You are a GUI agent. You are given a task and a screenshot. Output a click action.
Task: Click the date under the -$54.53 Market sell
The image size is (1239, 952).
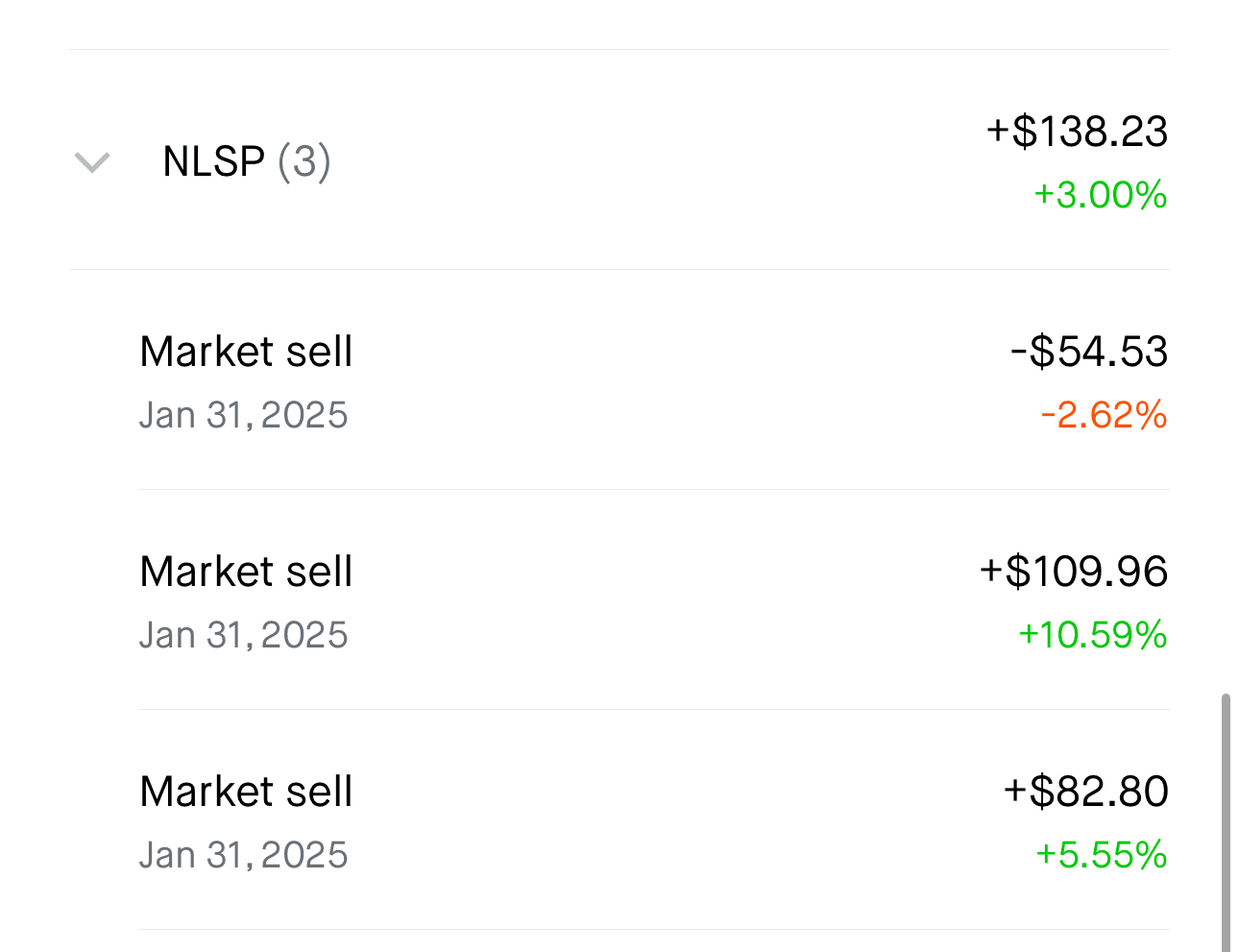tap(243, 415)
